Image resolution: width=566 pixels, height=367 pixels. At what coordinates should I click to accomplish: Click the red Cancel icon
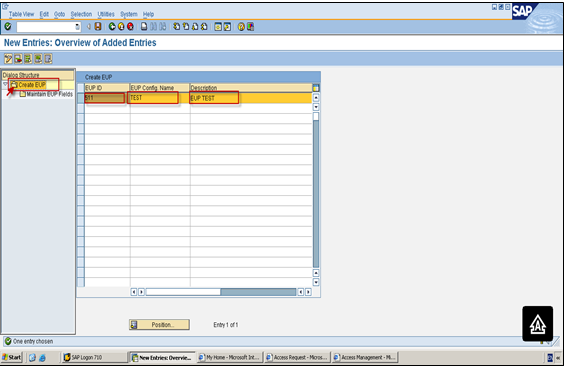[x=130, y=26]
